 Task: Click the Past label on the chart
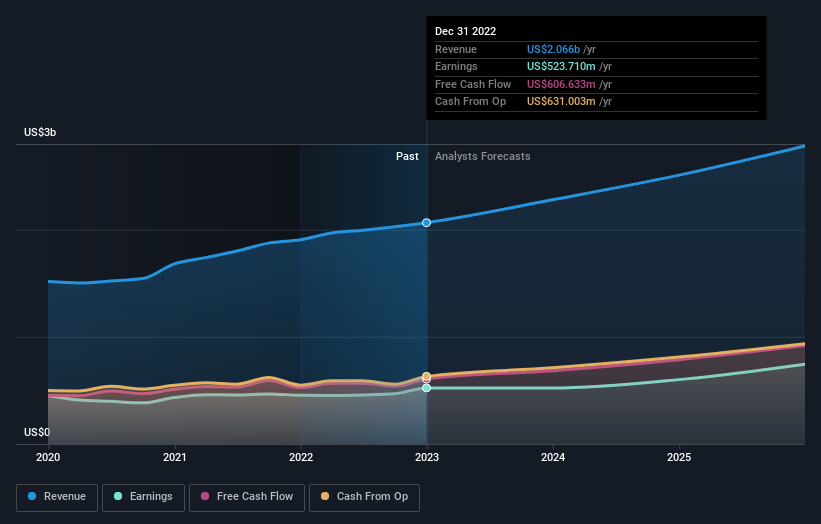pos(407,156)
